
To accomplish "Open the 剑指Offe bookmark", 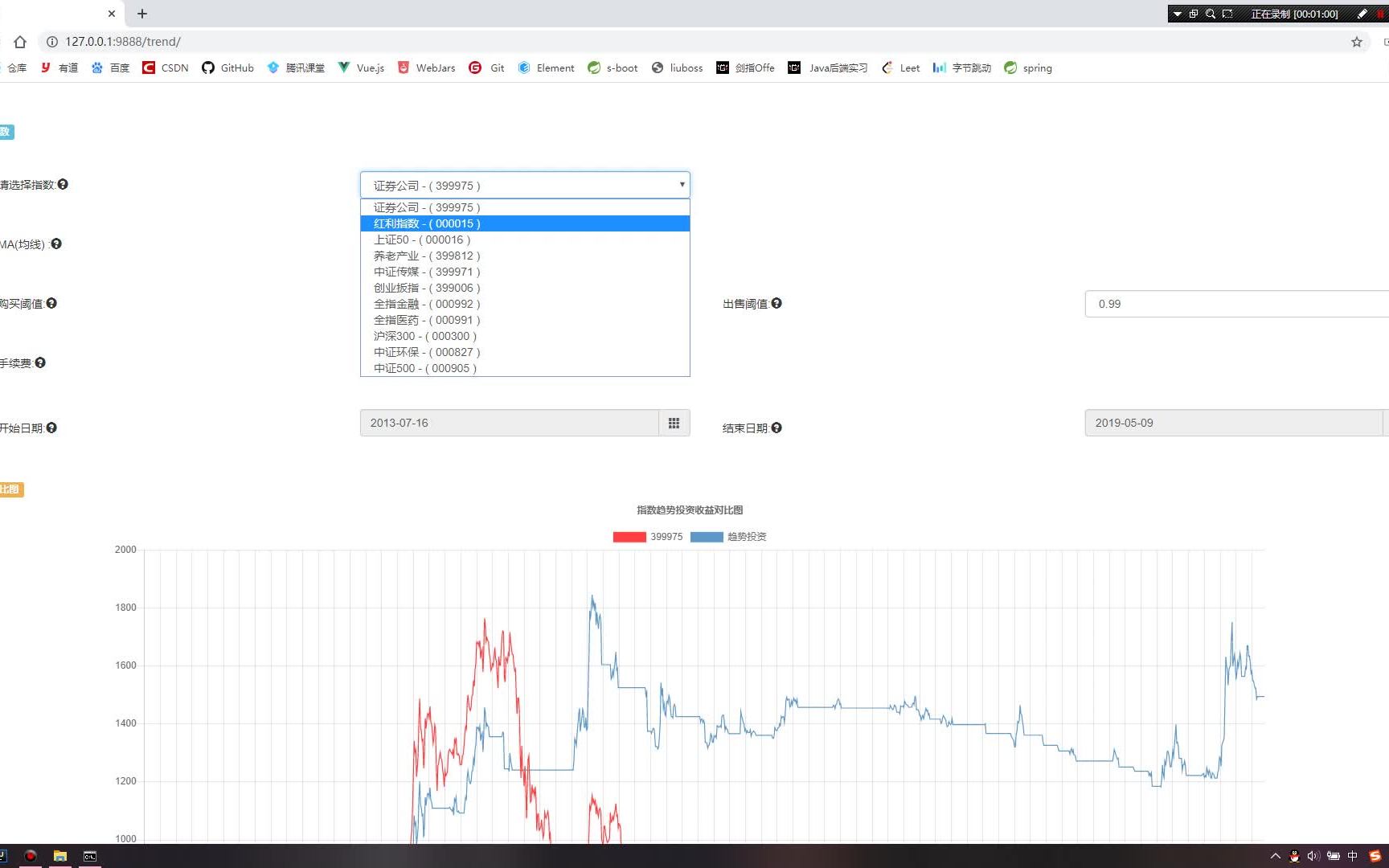I will [x=745, y=68].
